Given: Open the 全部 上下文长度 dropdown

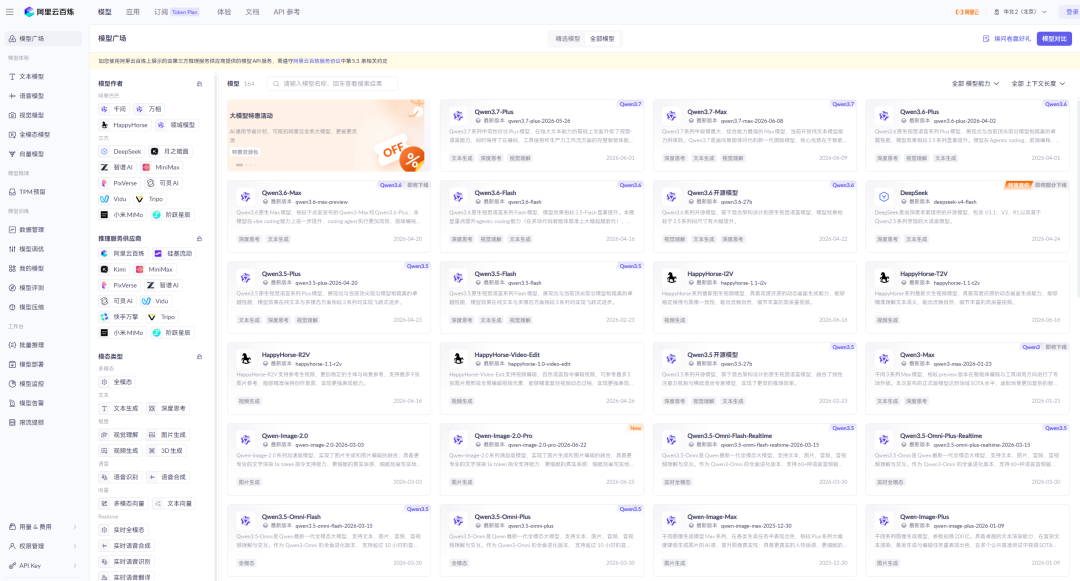Looking at the screenshot, I should tap(1038, 84).
